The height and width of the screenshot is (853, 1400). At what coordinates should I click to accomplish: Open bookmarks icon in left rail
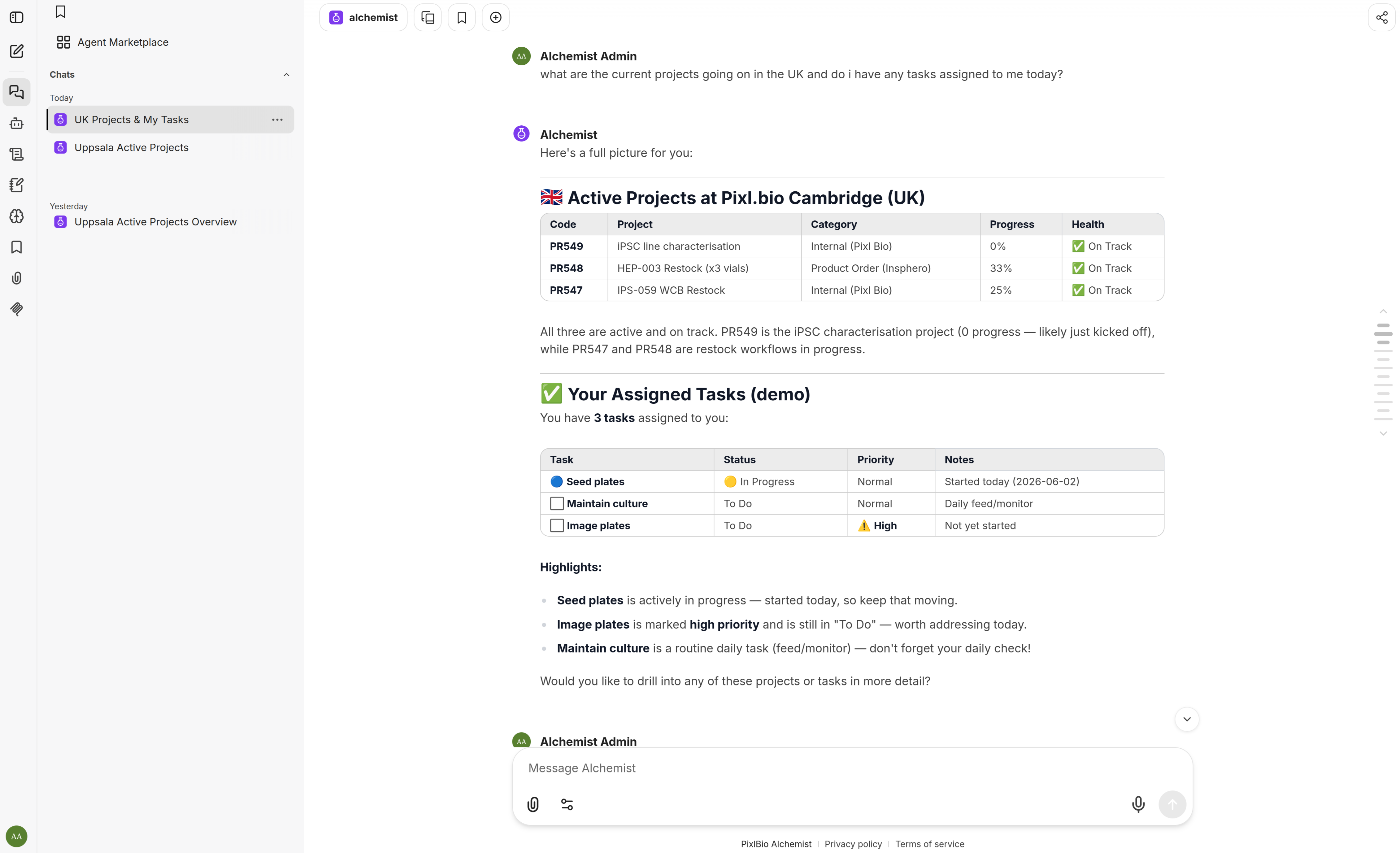pyautogui.click(x=16, y=247)
